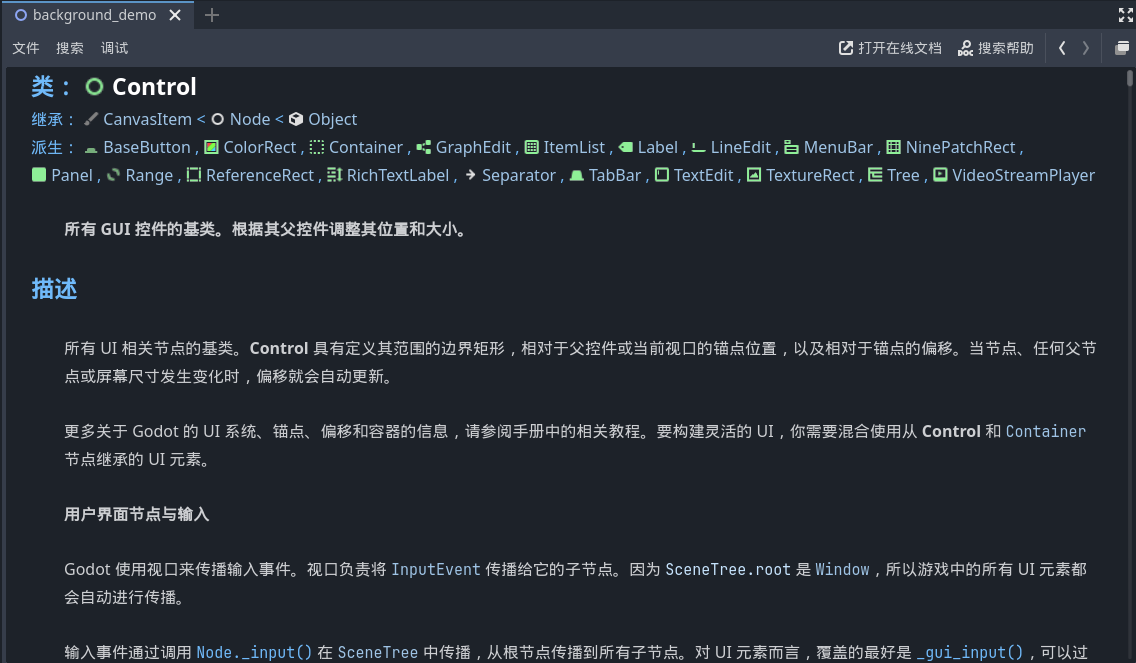1136x663 pixels.
Task: Open LineEdit derived class link
Action: [x=740, y=147]
